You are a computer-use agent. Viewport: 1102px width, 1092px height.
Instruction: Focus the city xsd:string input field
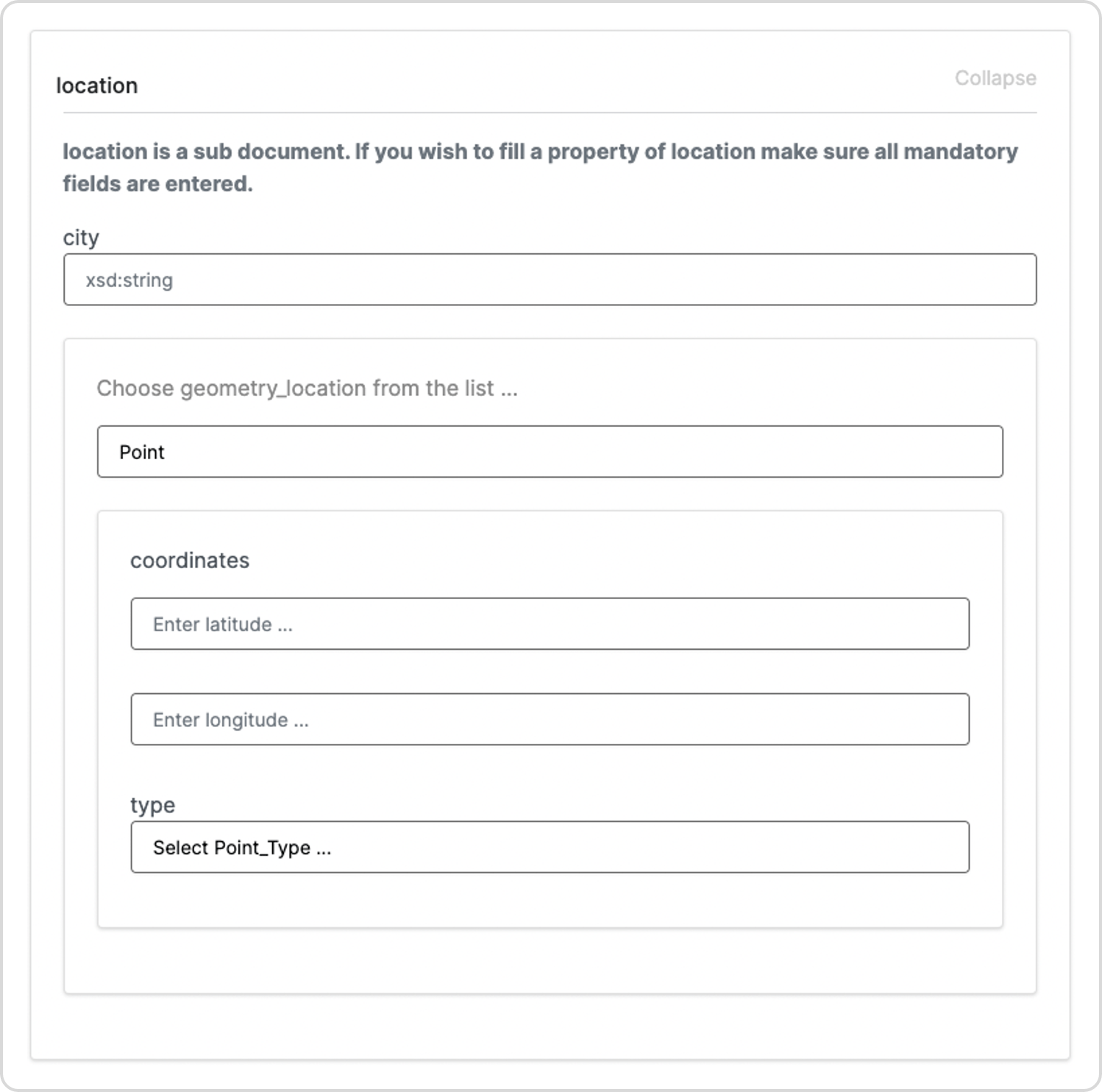[x=550, y=280]
